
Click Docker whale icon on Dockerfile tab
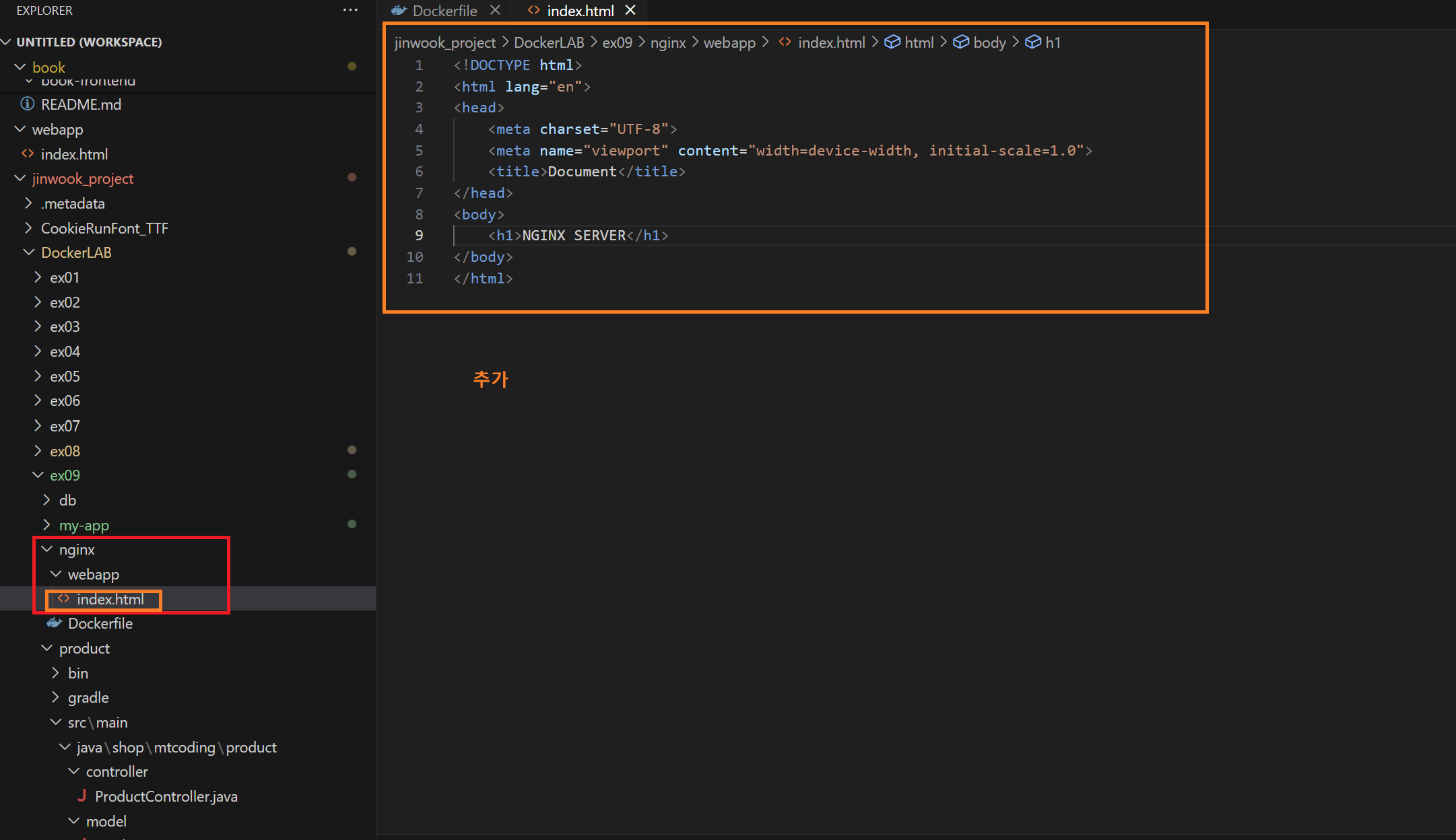[399, 11]
